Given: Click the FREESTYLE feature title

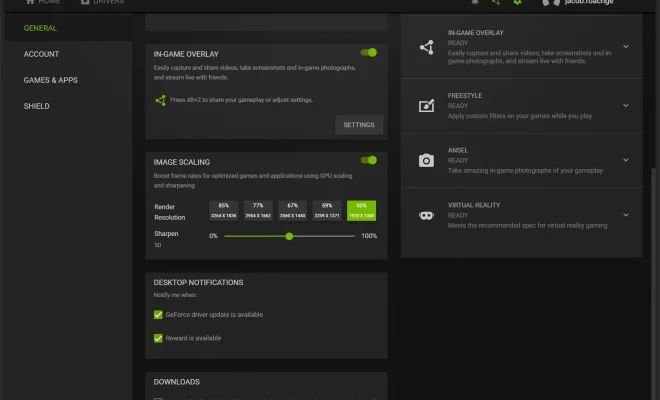Looking at the screenshot, I should (465, 96).
